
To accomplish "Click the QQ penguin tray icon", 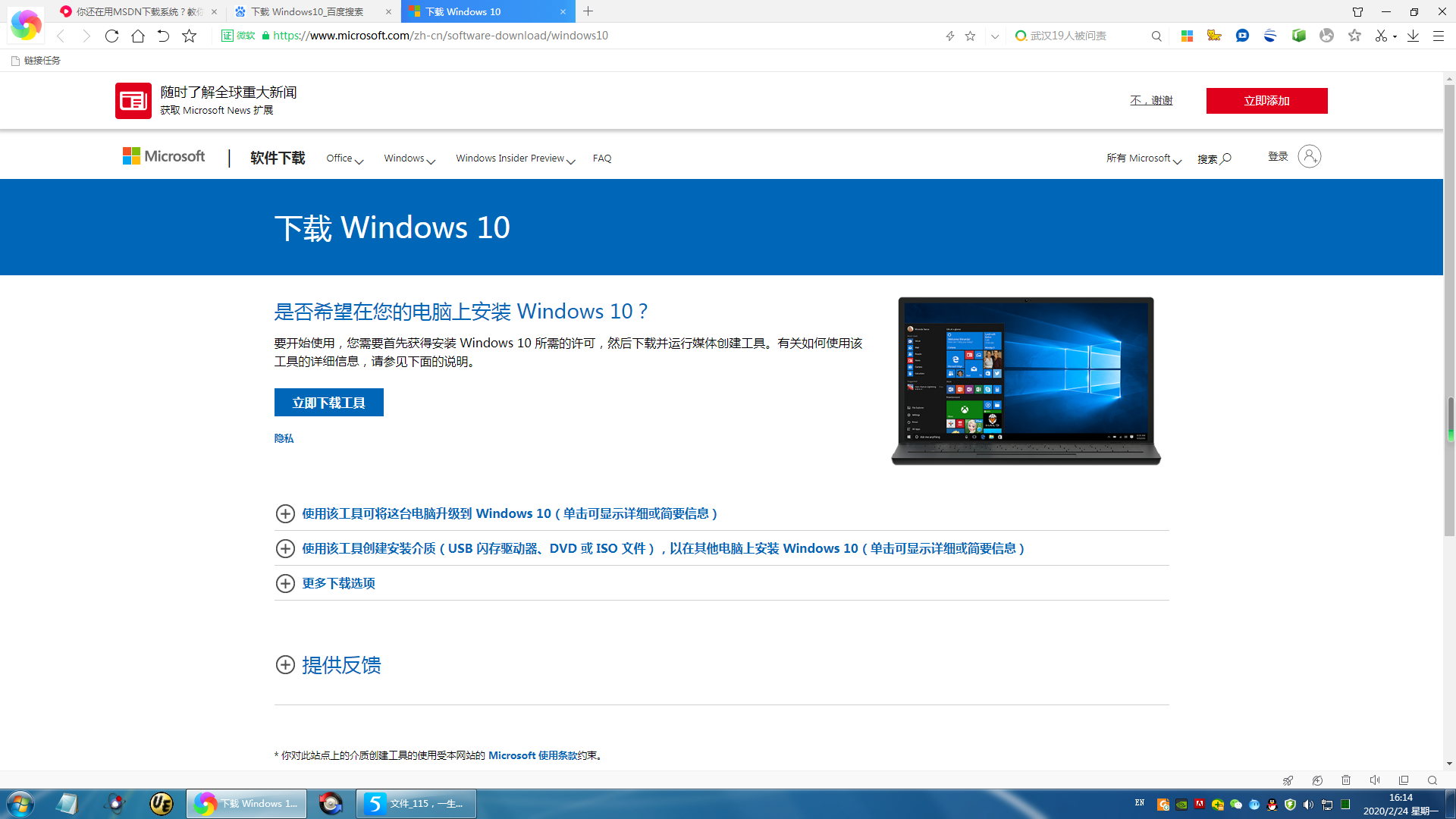I will coord(1272,805).
